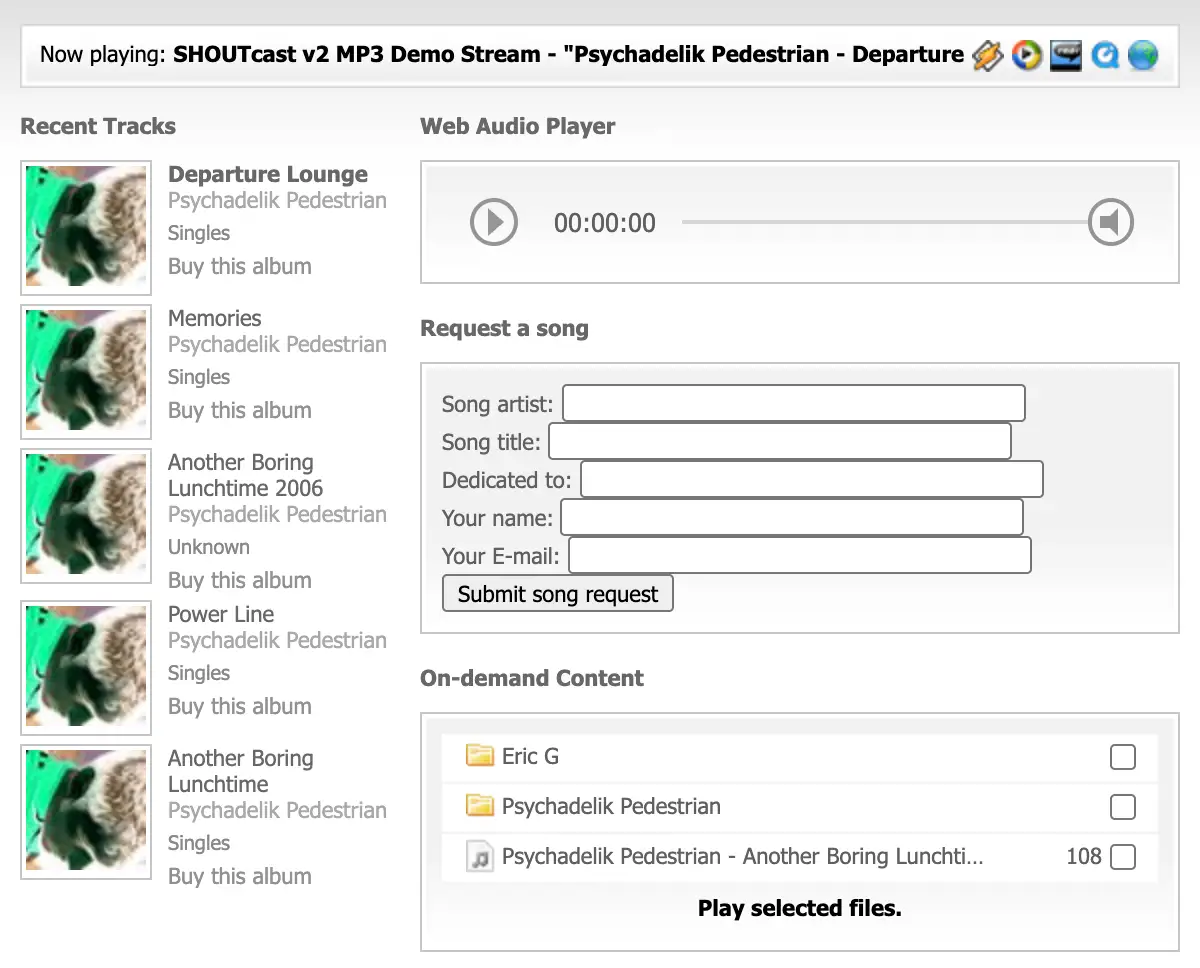Open stream with the QuickTime icon
1200x968 pixels.
tap(1105, 55)
